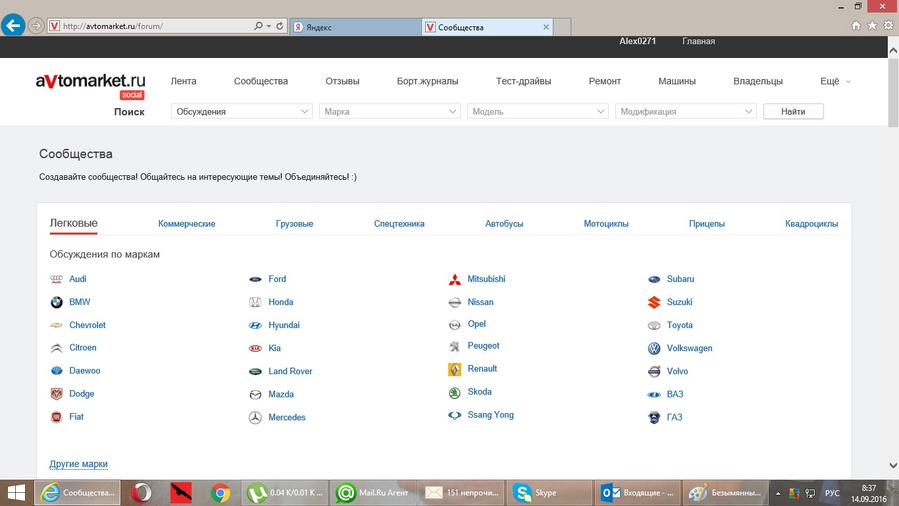Click the ВАЗ logo icon
Viewport: 899px width, 506px height.
[x=654, y=394]
